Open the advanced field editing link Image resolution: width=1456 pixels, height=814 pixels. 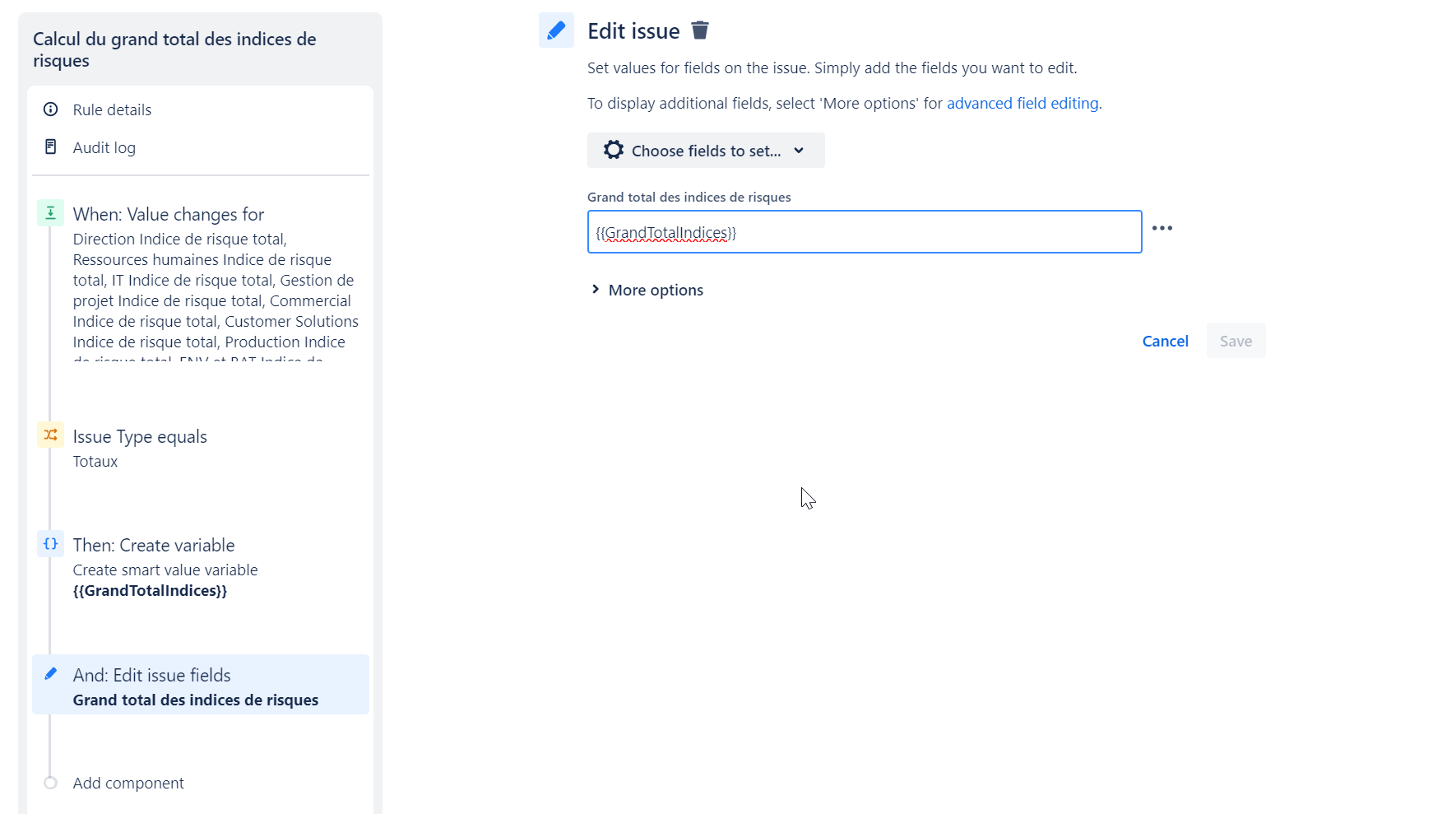pos(1022,103)
